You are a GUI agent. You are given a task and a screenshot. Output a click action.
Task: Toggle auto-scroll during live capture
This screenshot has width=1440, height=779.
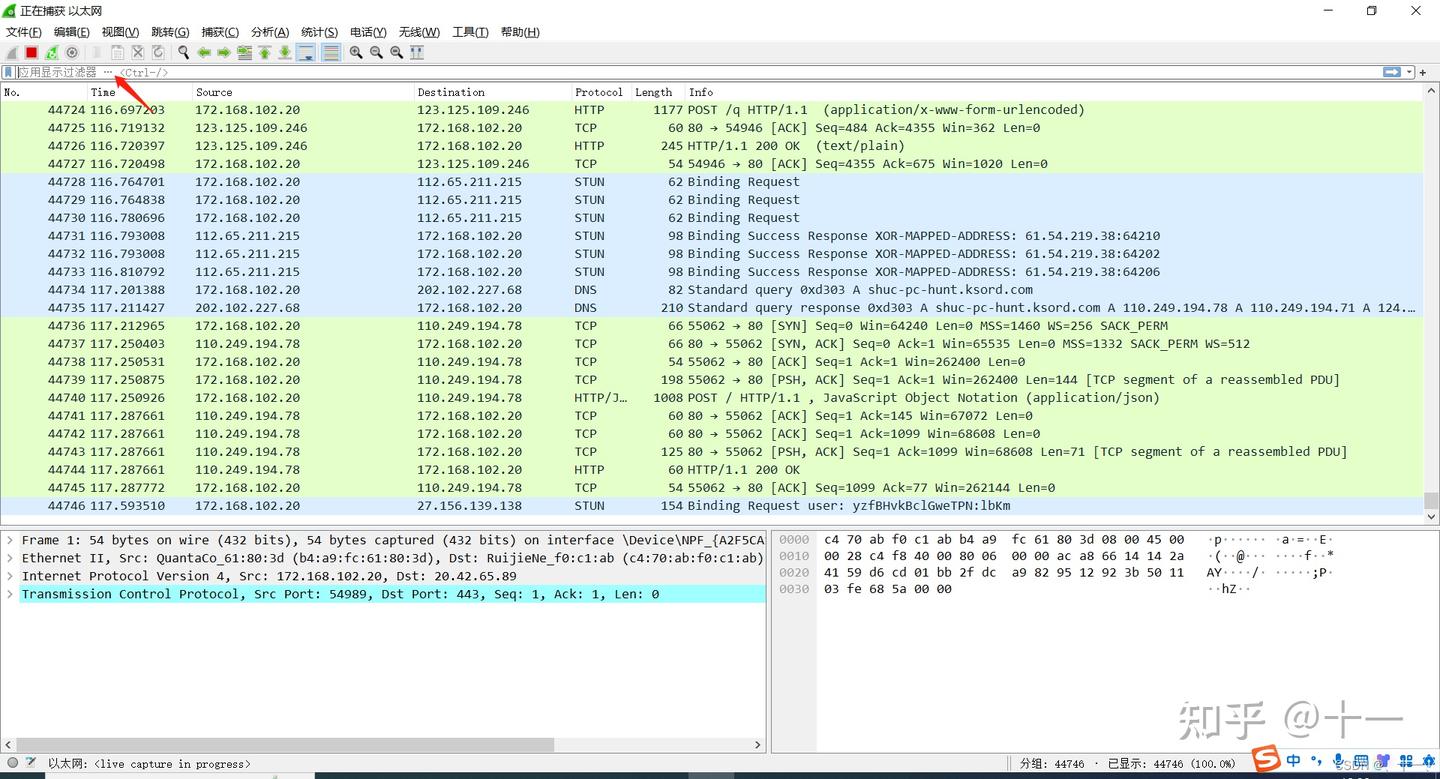click(x=307, y=52)
